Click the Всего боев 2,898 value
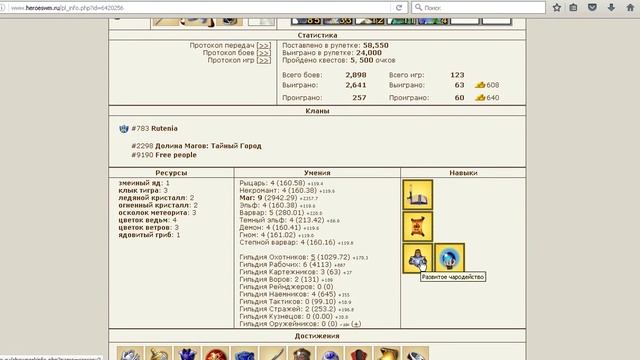 356,75
